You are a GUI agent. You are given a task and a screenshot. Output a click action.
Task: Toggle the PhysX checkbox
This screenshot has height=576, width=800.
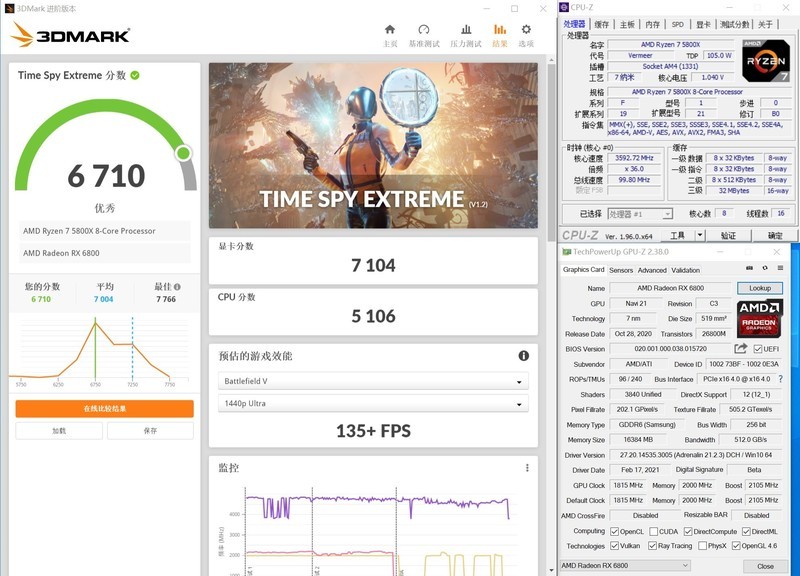point(701,546)
